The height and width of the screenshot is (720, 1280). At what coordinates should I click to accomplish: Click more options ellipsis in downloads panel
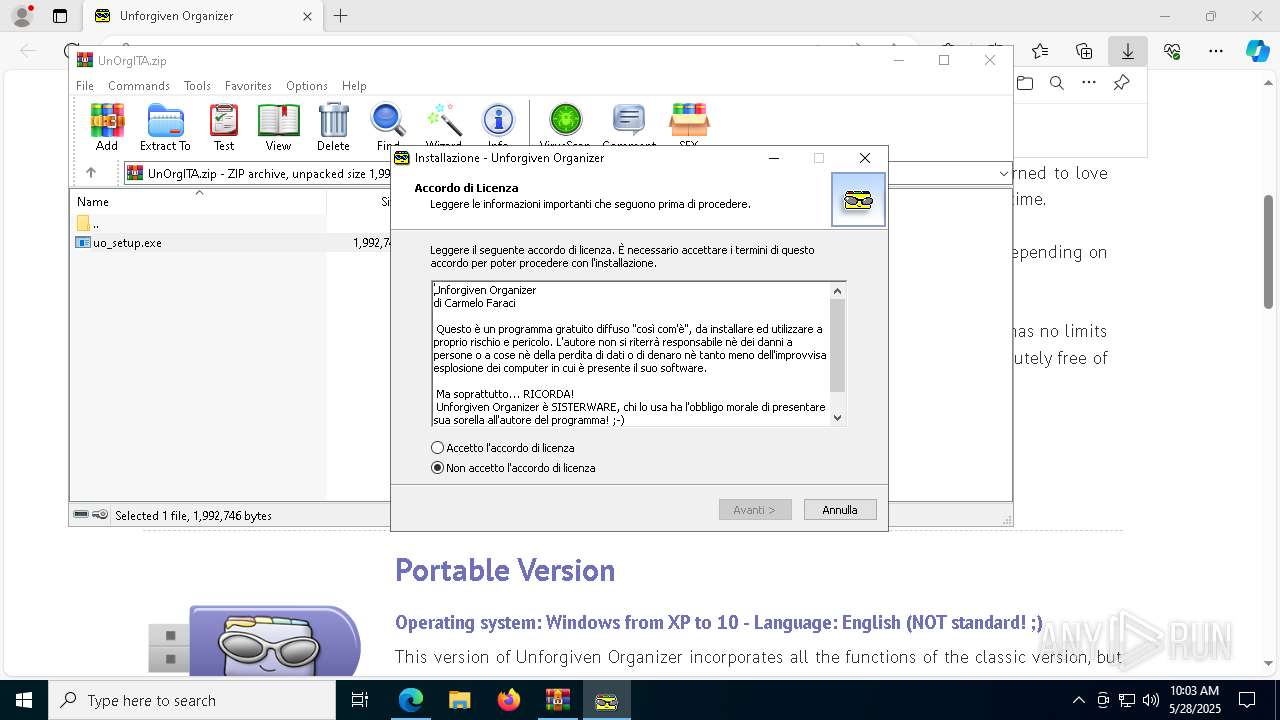[1089, 83]
